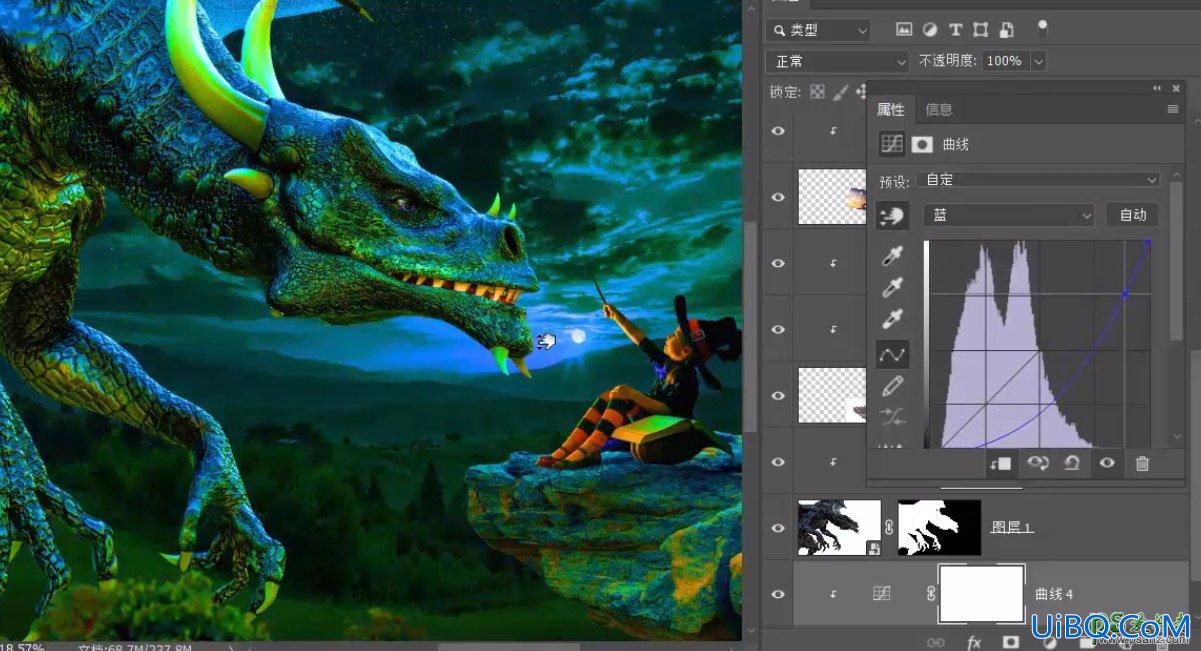The image size is (1201, 651).
Task: Open the 预设 preset dropdown
Action: click(1039, 180)
